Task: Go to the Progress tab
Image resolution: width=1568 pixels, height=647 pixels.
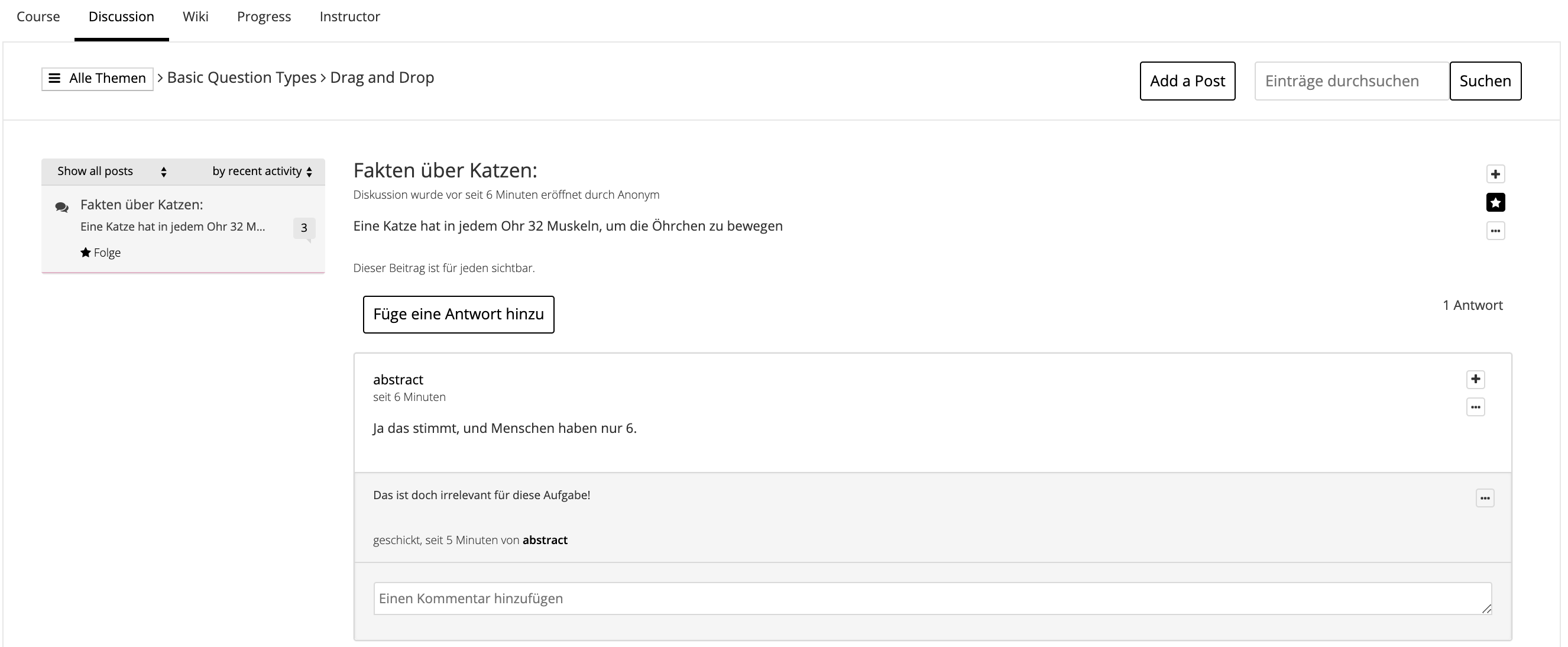Action: [x=264, y=17]
